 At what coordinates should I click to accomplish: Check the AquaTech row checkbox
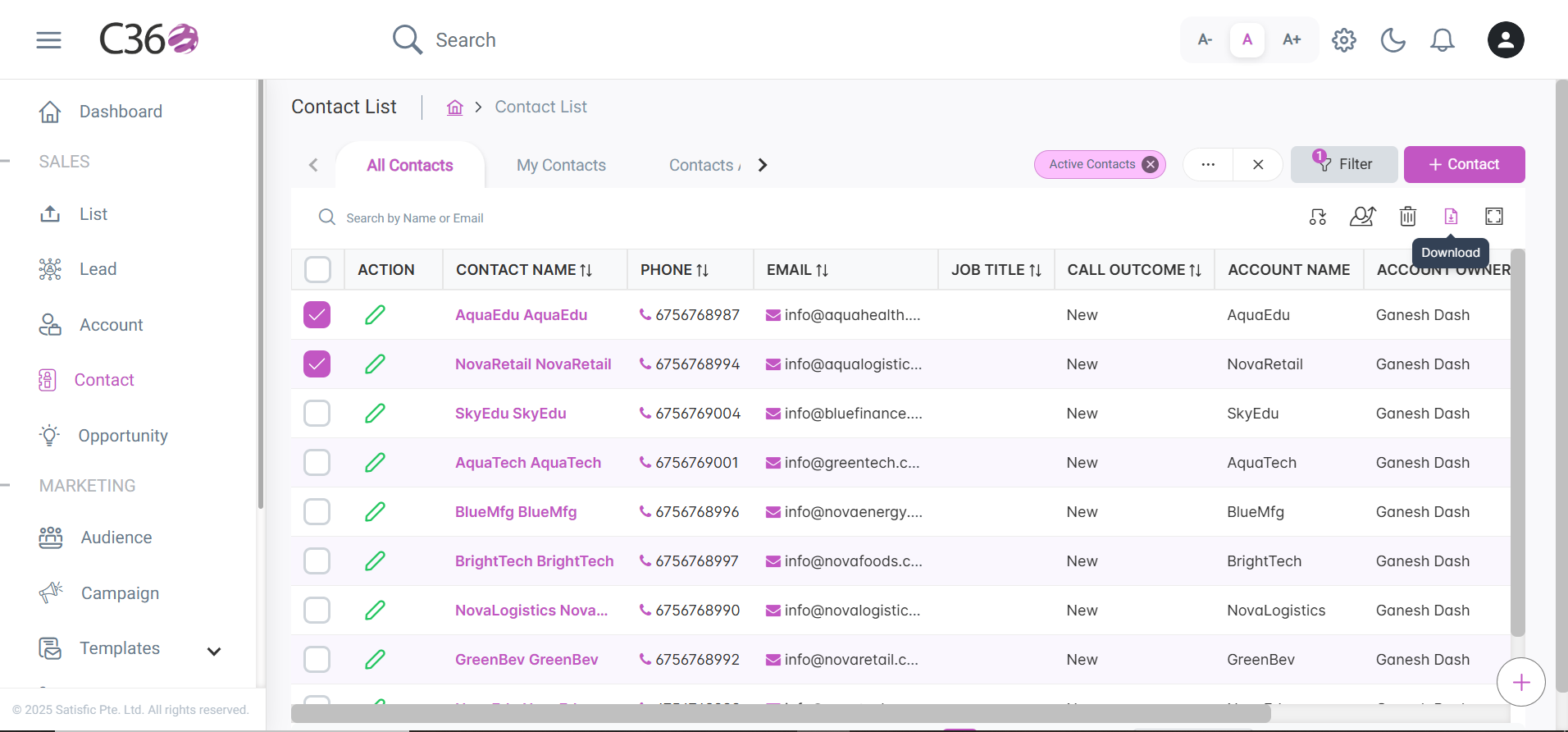[x=317, y=462]
